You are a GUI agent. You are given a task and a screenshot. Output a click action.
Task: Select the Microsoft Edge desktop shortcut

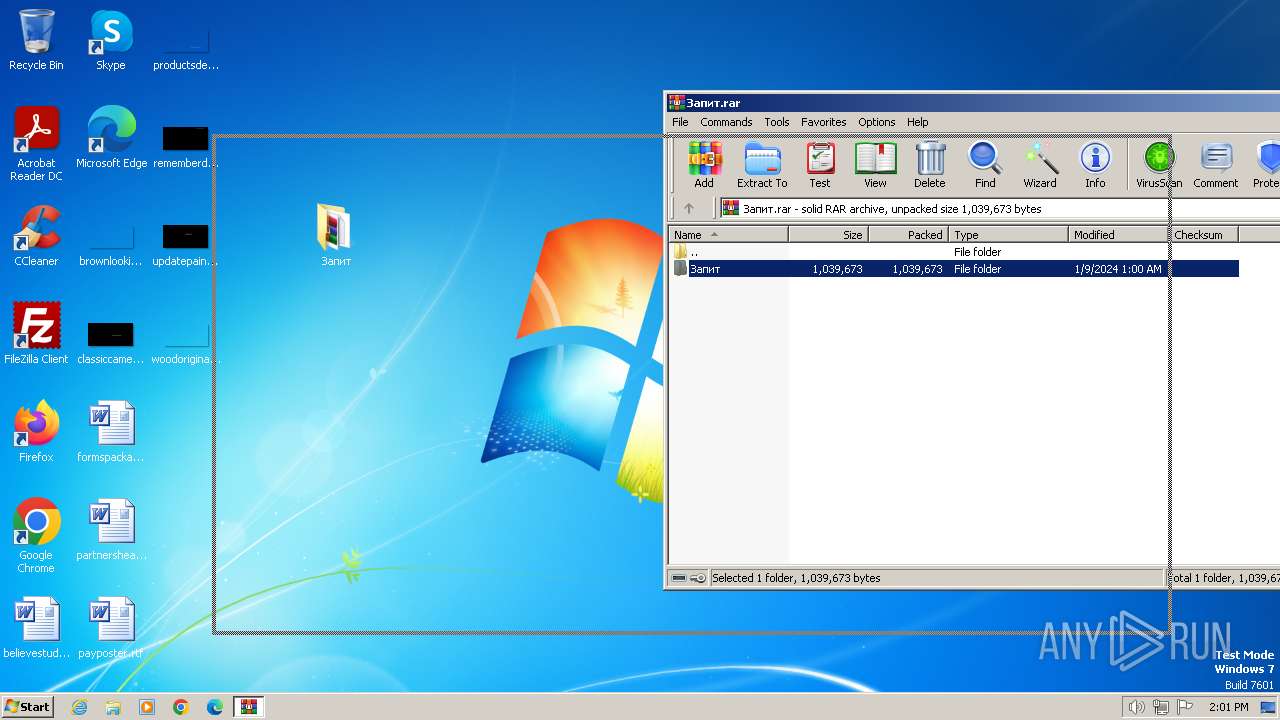[111, 138]
